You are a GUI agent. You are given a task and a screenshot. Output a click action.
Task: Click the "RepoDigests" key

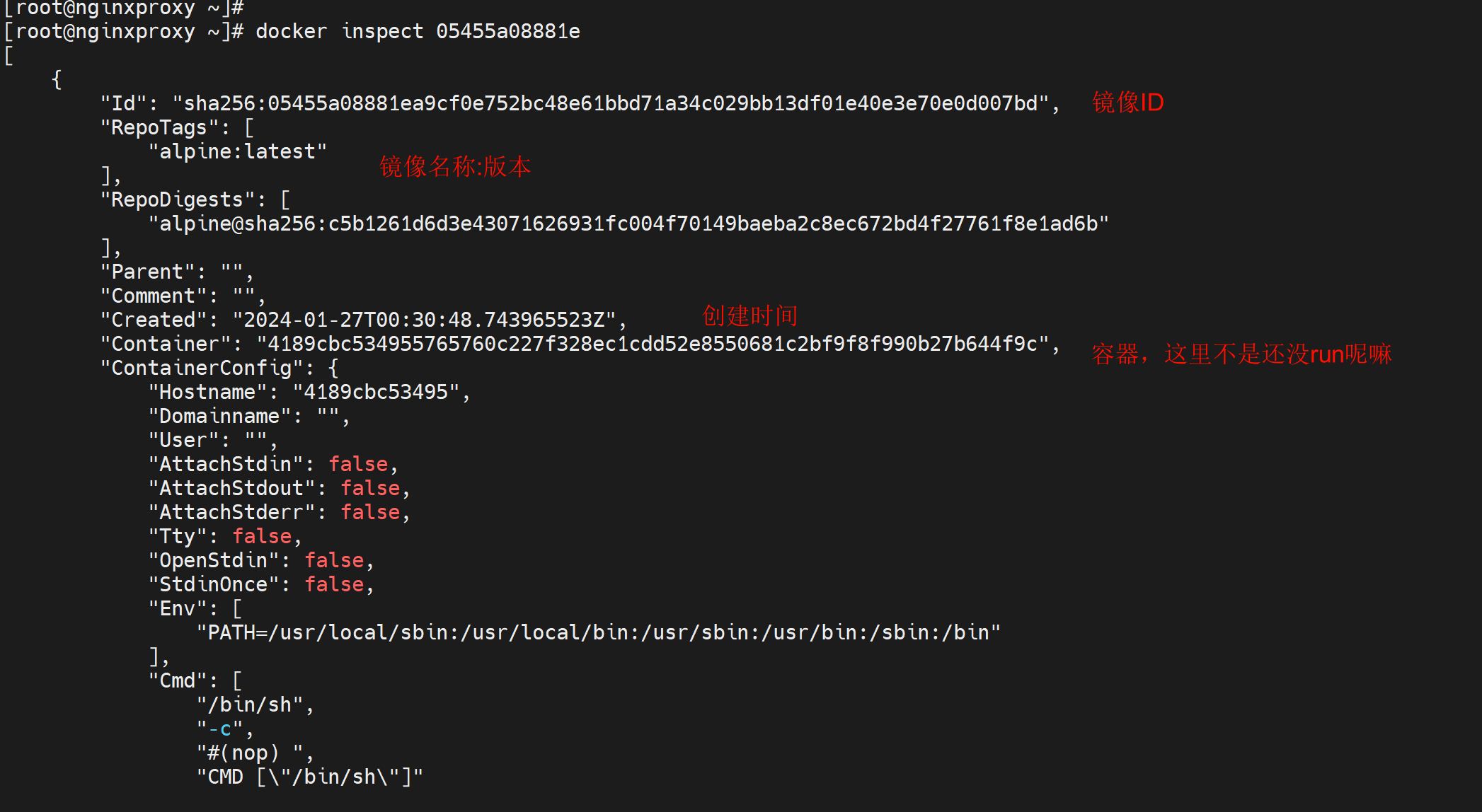tap(177, 200)
